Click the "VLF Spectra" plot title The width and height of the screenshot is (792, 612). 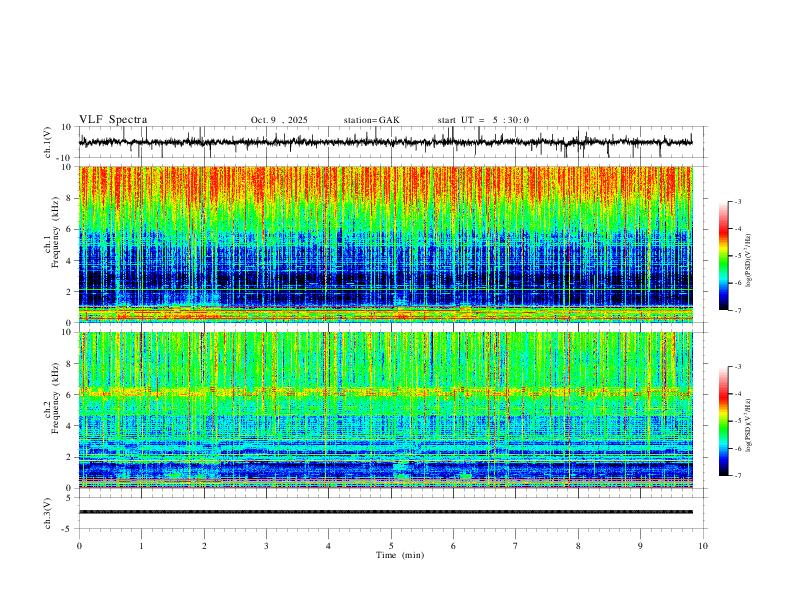[113, 120]
